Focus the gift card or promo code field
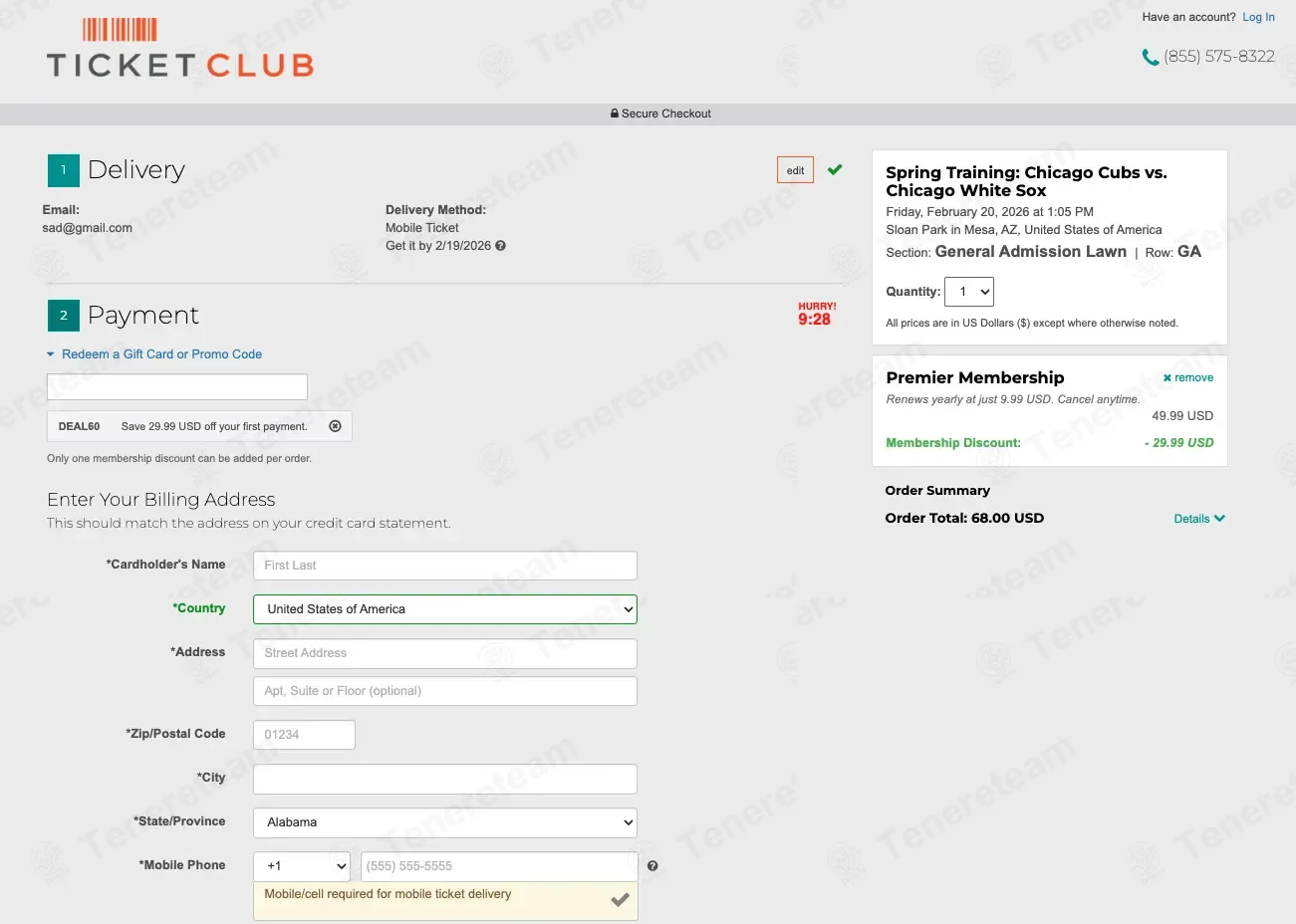 [x=177, y=387]
